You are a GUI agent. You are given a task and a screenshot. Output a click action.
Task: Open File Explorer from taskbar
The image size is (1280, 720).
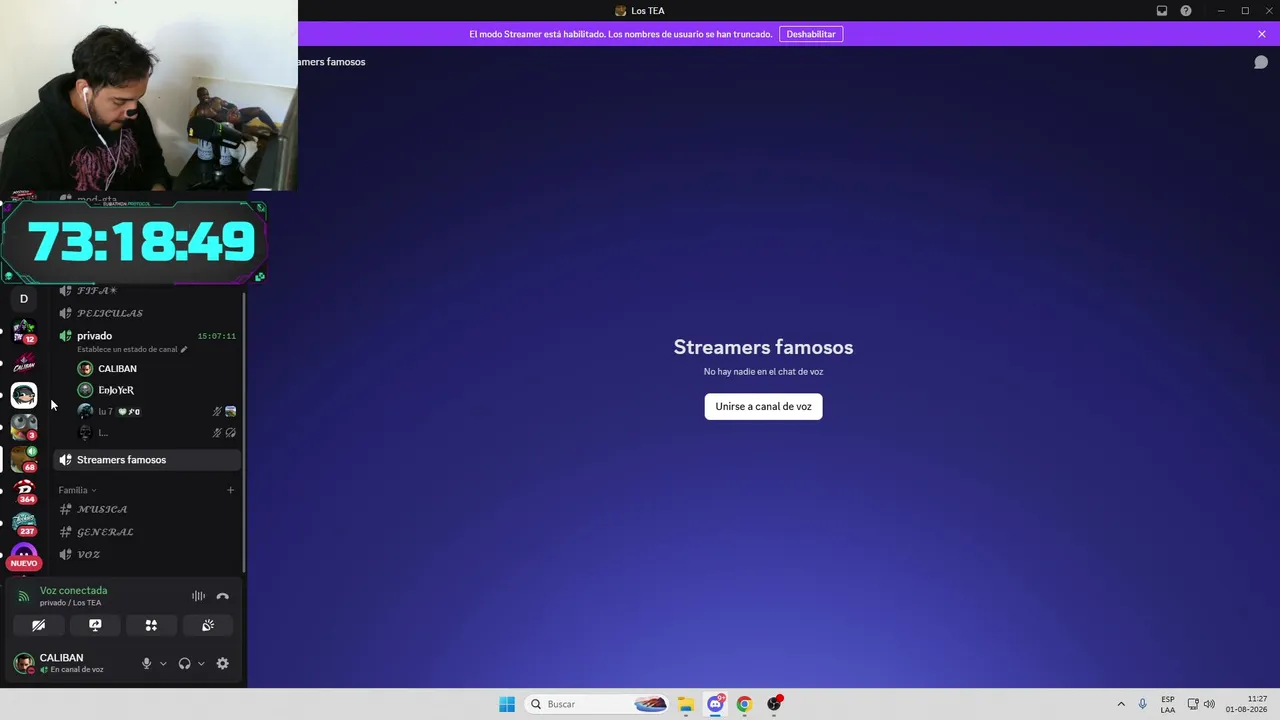coord(685,704)
